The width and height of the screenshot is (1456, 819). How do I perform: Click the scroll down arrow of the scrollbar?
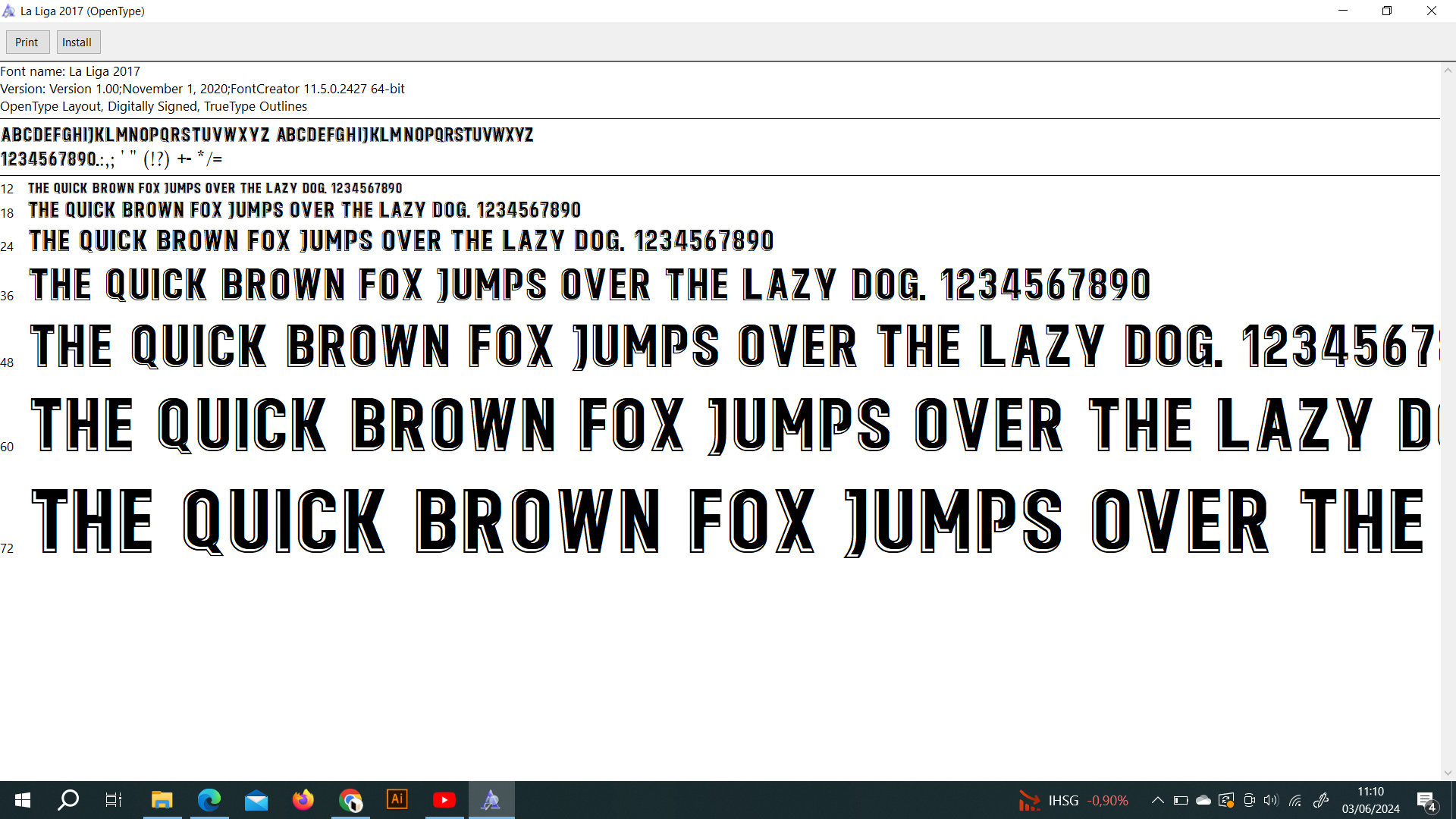(1448, 773)
